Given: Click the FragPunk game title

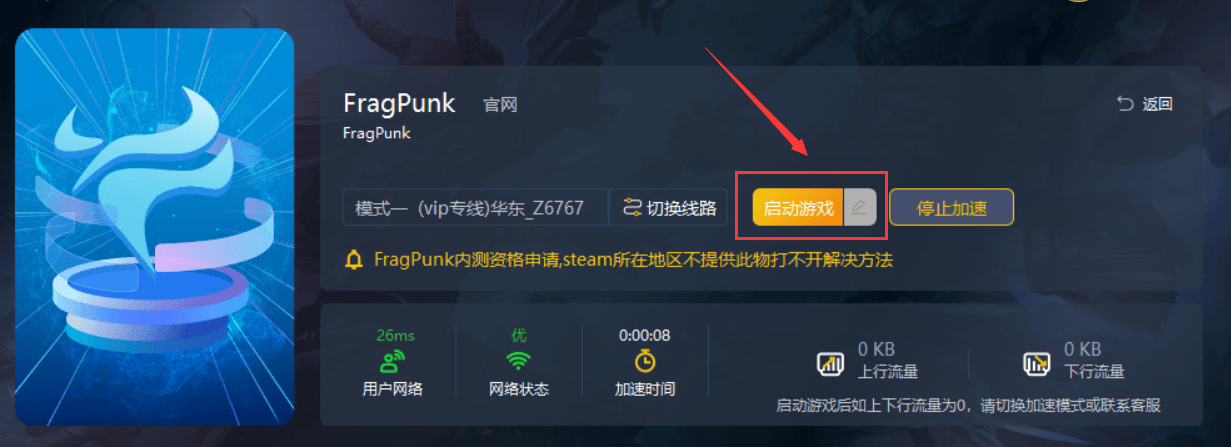Looking at the screenshot, I should (x=399, y=102).
